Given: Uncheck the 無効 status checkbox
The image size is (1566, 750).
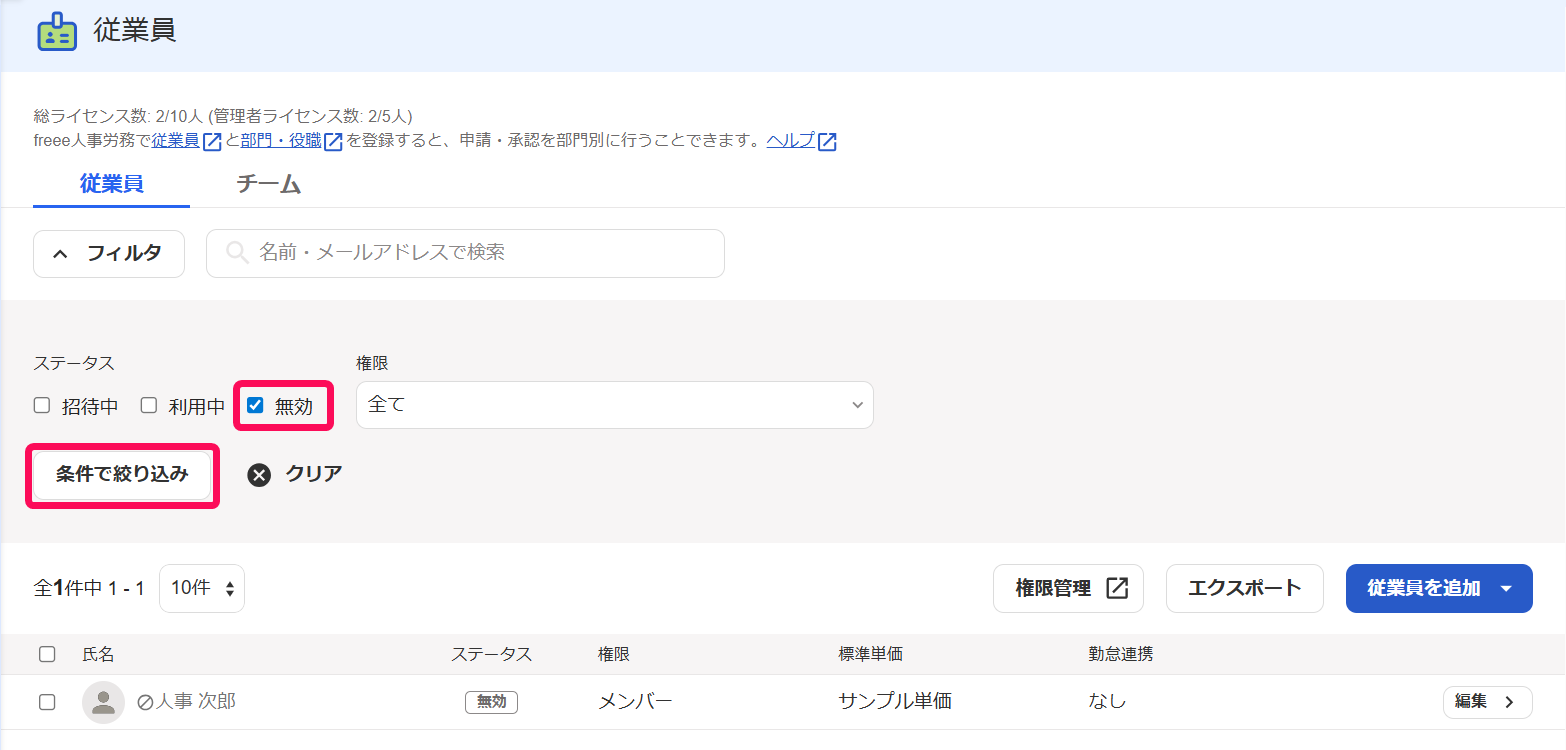Looking at the screenshot, I should 255,405.
